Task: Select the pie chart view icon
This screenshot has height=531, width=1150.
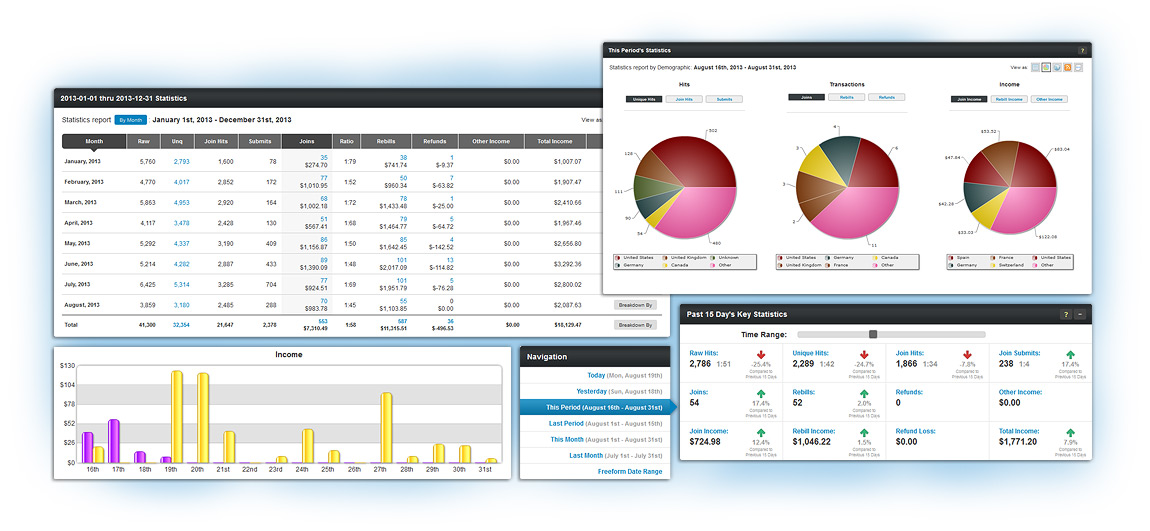Action: 1047,67
